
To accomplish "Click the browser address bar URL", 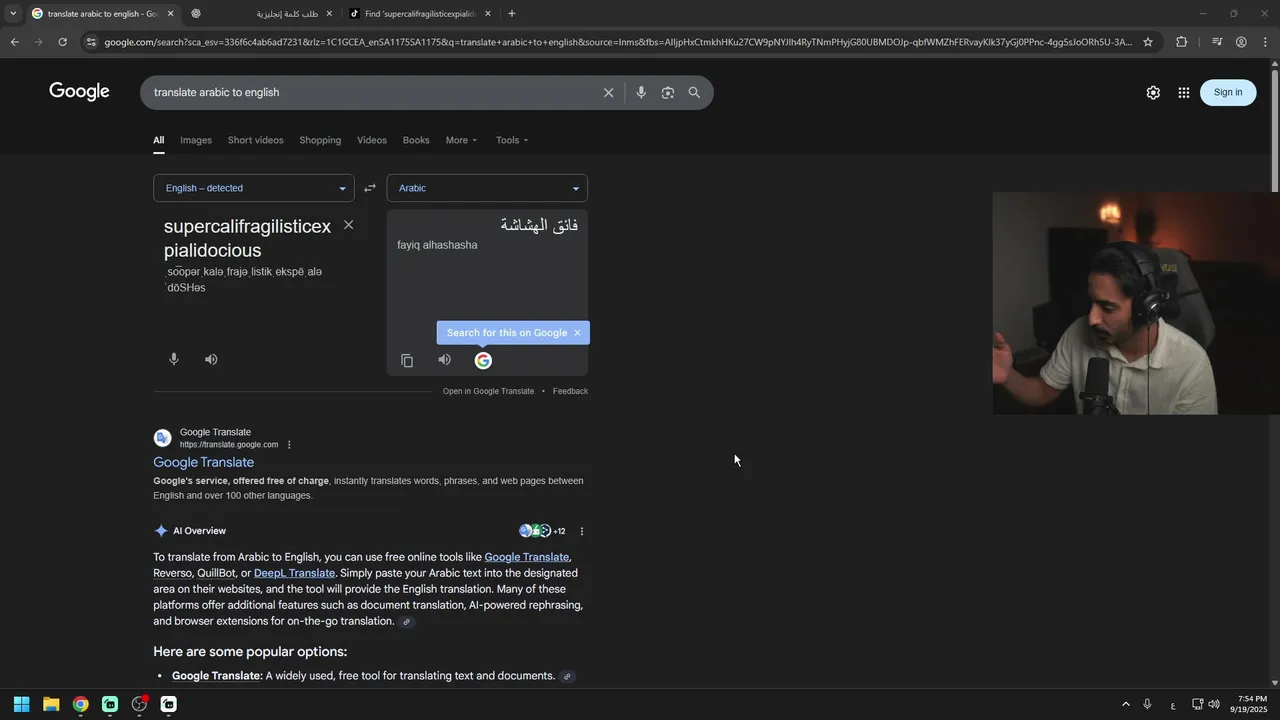I will (x=618, y=42).
